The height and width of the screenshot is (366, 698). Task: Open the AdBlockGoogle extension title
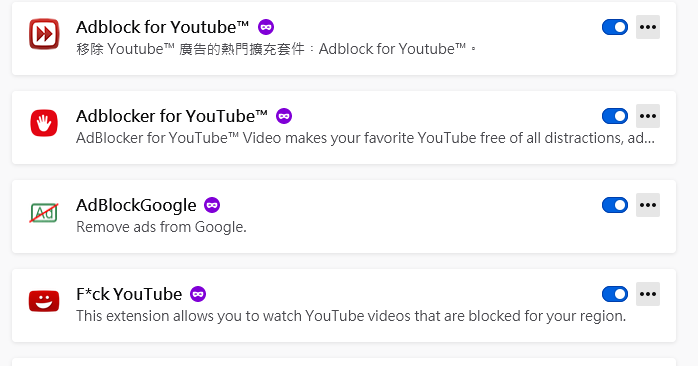[x=136, y=205]
